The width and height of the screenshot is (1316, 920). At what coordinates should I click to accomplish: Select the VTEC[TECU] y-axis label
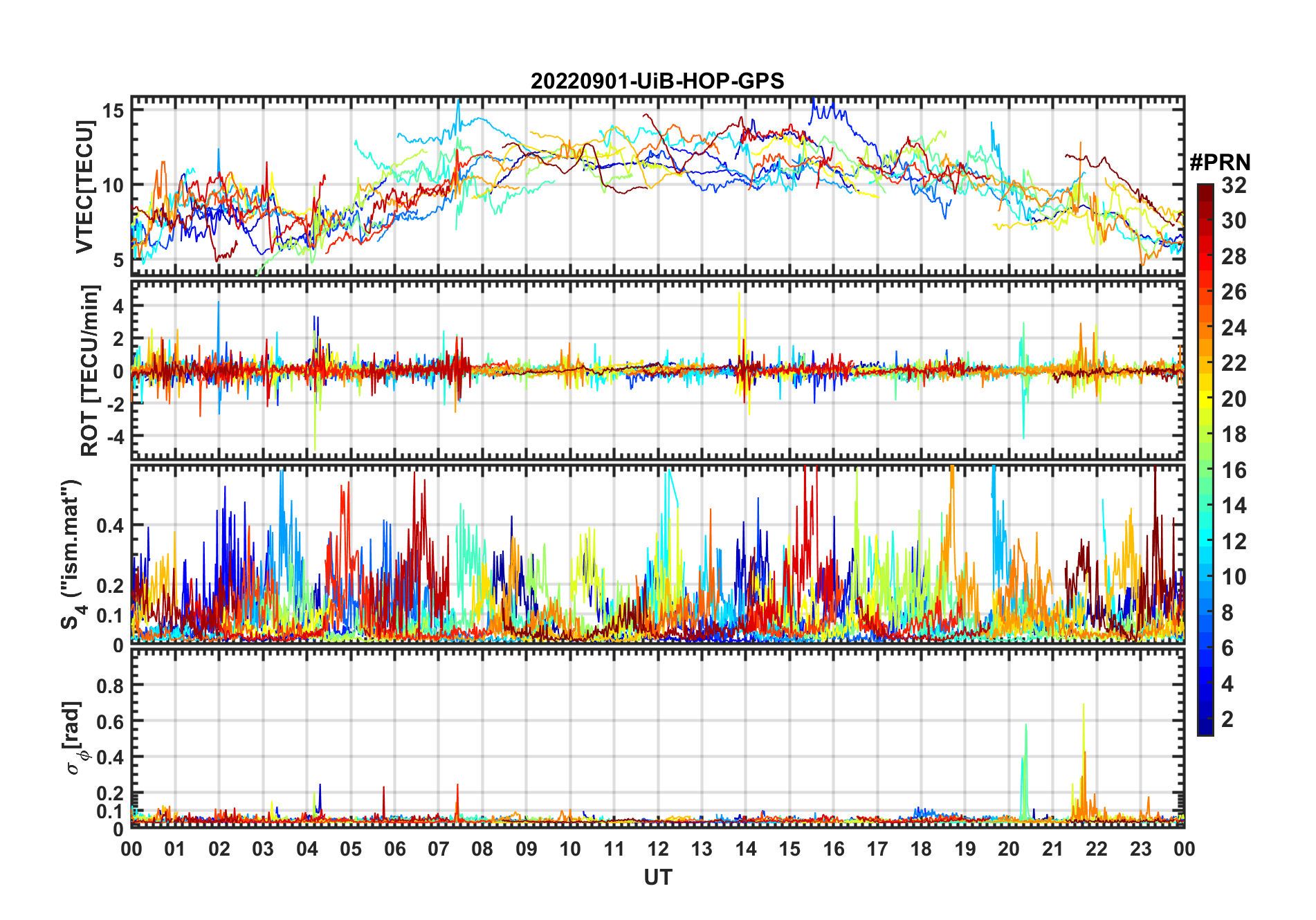coord(84,187)
